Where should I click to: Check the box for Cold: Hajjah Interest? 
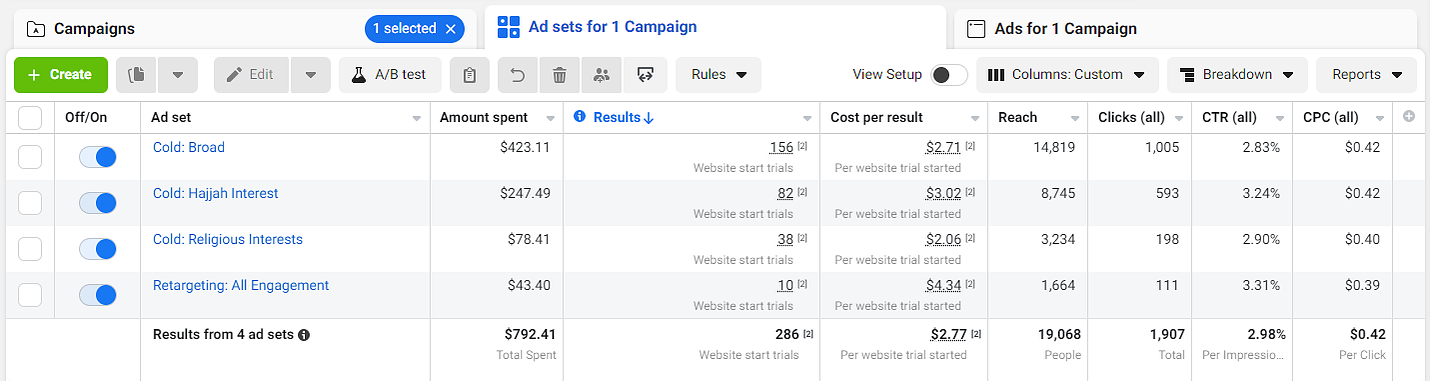(30, 203)
